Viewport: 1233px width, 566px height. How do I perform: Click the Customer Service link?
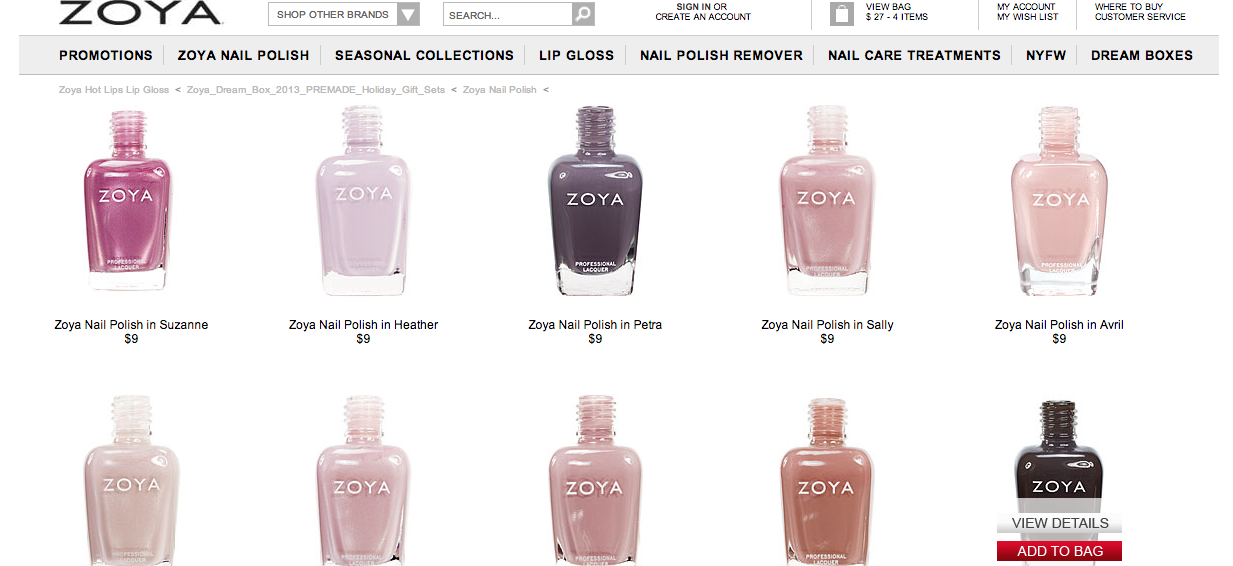(1140, 17)
